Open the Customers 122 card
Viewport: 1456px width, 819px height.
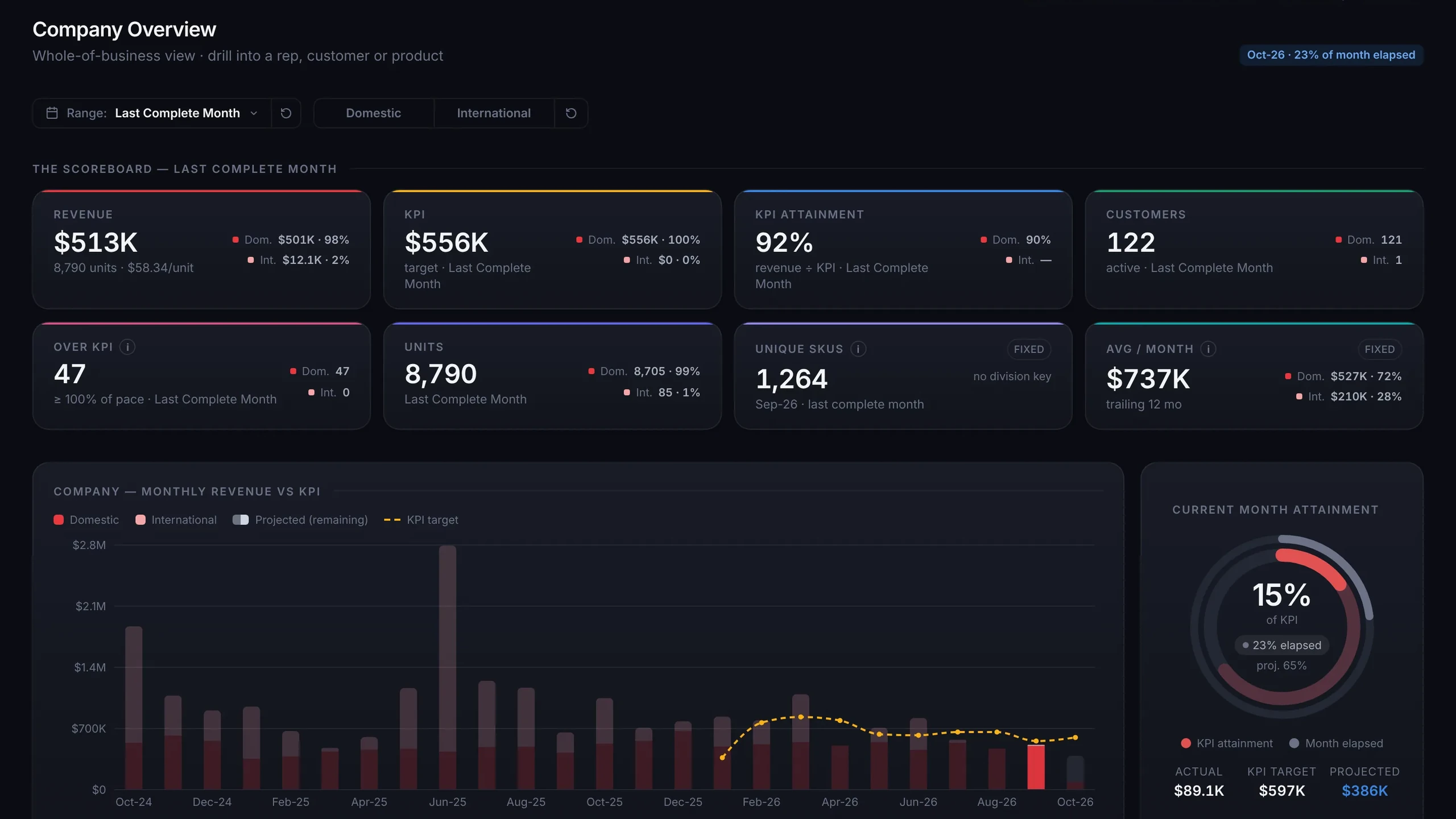[1254, 250]
